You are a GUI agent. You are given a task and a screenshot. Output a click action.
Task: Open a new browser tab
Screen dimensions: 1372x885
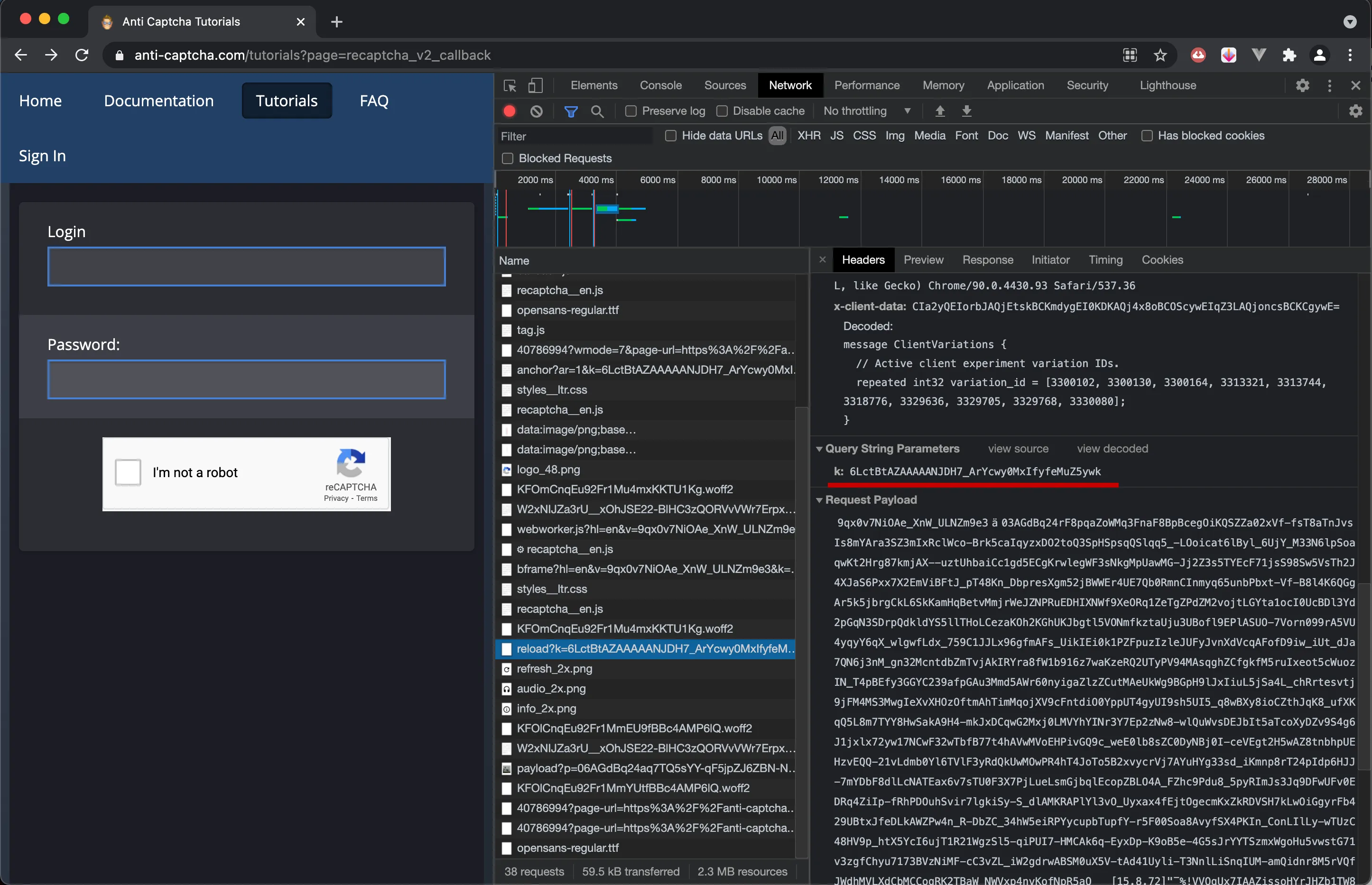[x=337, y=22]
